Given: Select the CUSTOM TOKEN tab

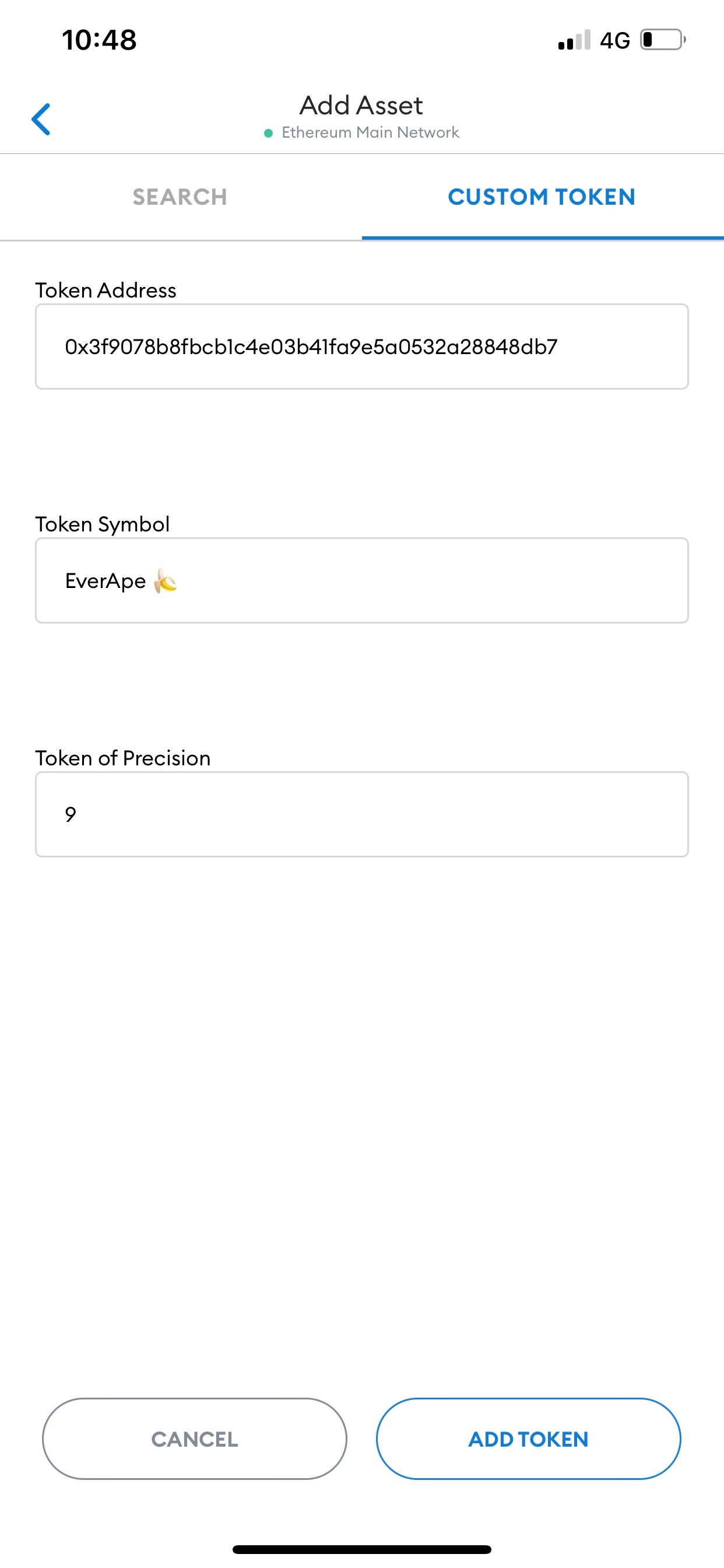Looking at the screenshot, I should [x=542, y=197].
